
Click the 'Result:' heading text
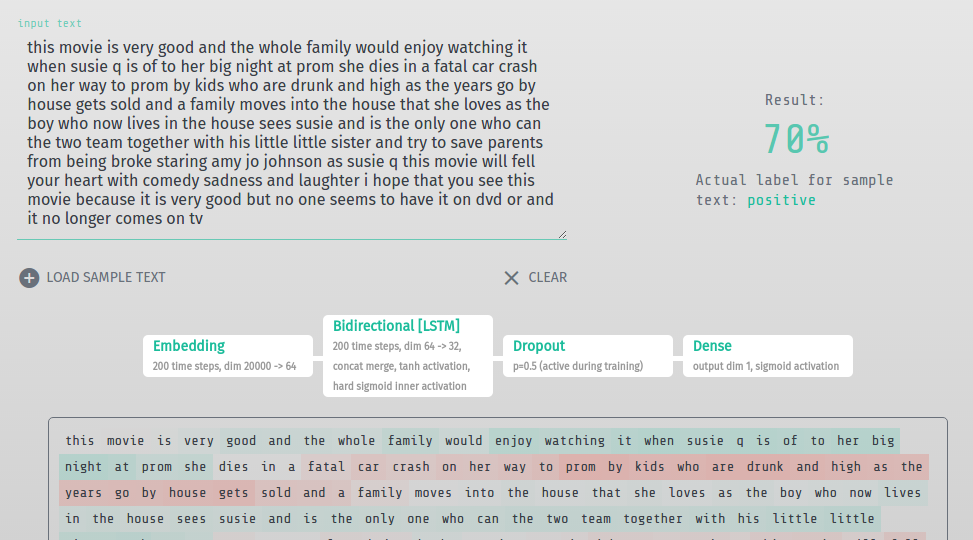pos(794,100)
